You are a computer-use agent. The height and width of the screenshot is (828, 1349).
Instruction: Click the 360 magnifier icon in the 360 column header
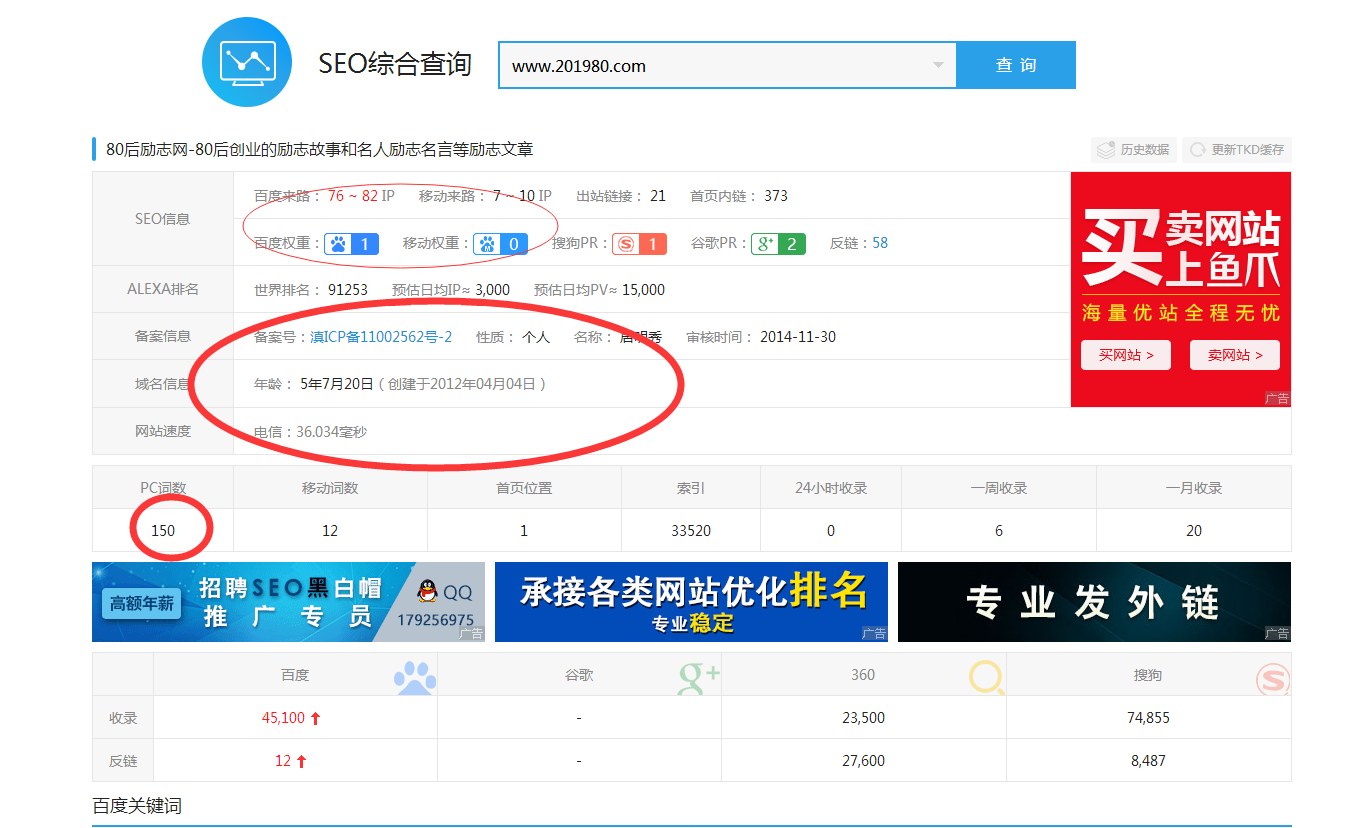[x=987, y=676]
